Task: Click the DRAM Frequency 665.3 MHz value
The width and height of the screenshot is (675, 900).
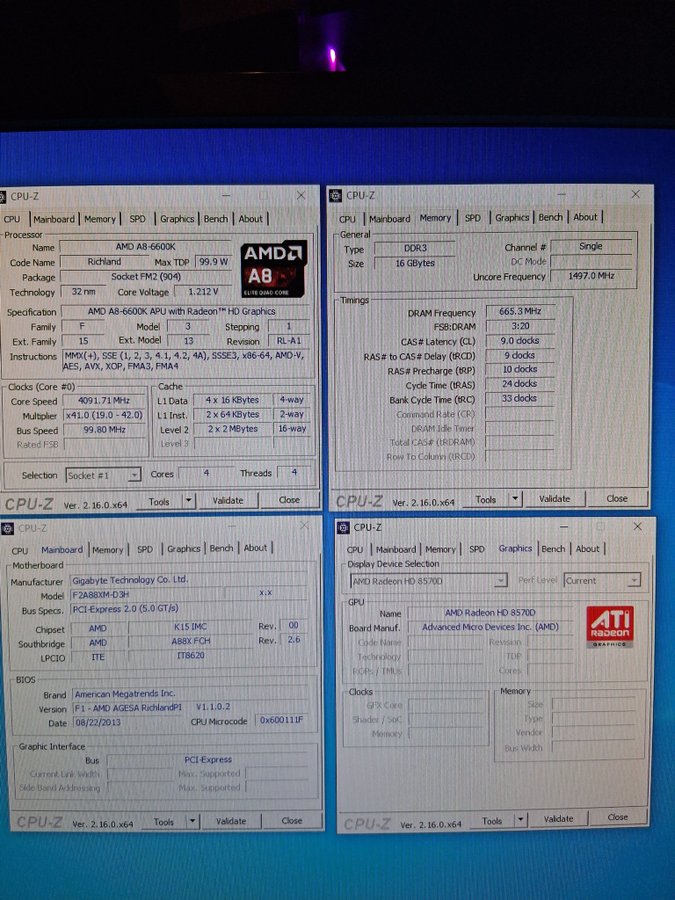Action: (520, 311)
